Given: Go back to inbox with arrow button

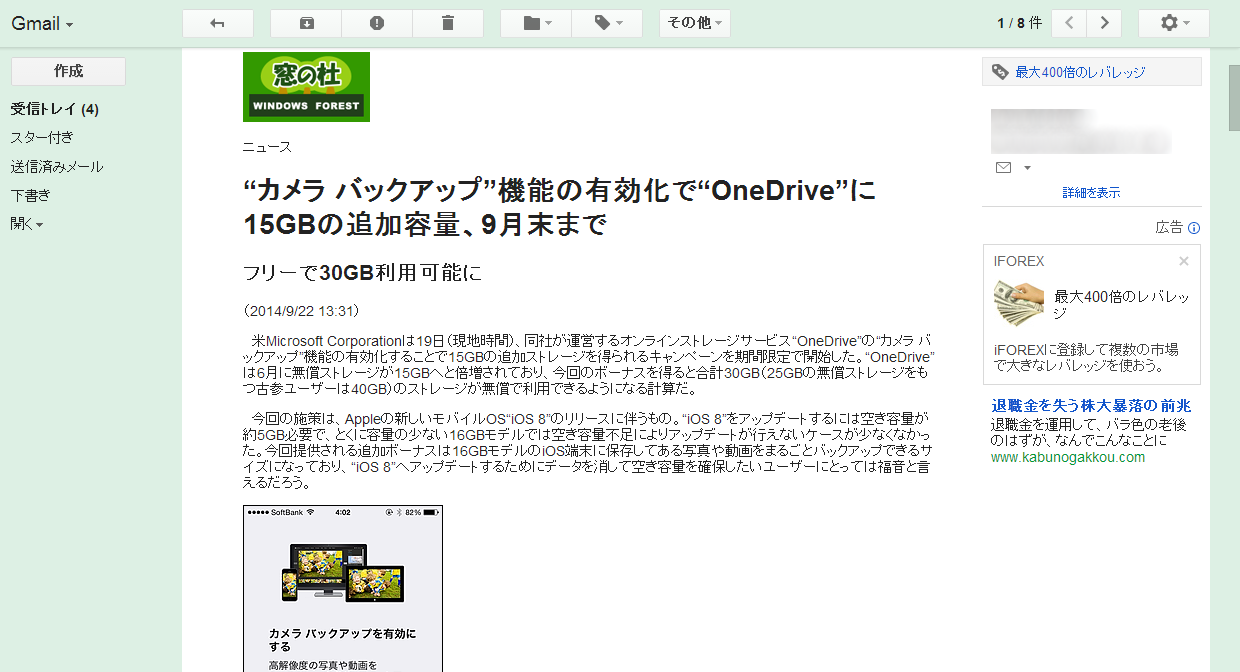Looking at the screenshot, I should 218,23.
